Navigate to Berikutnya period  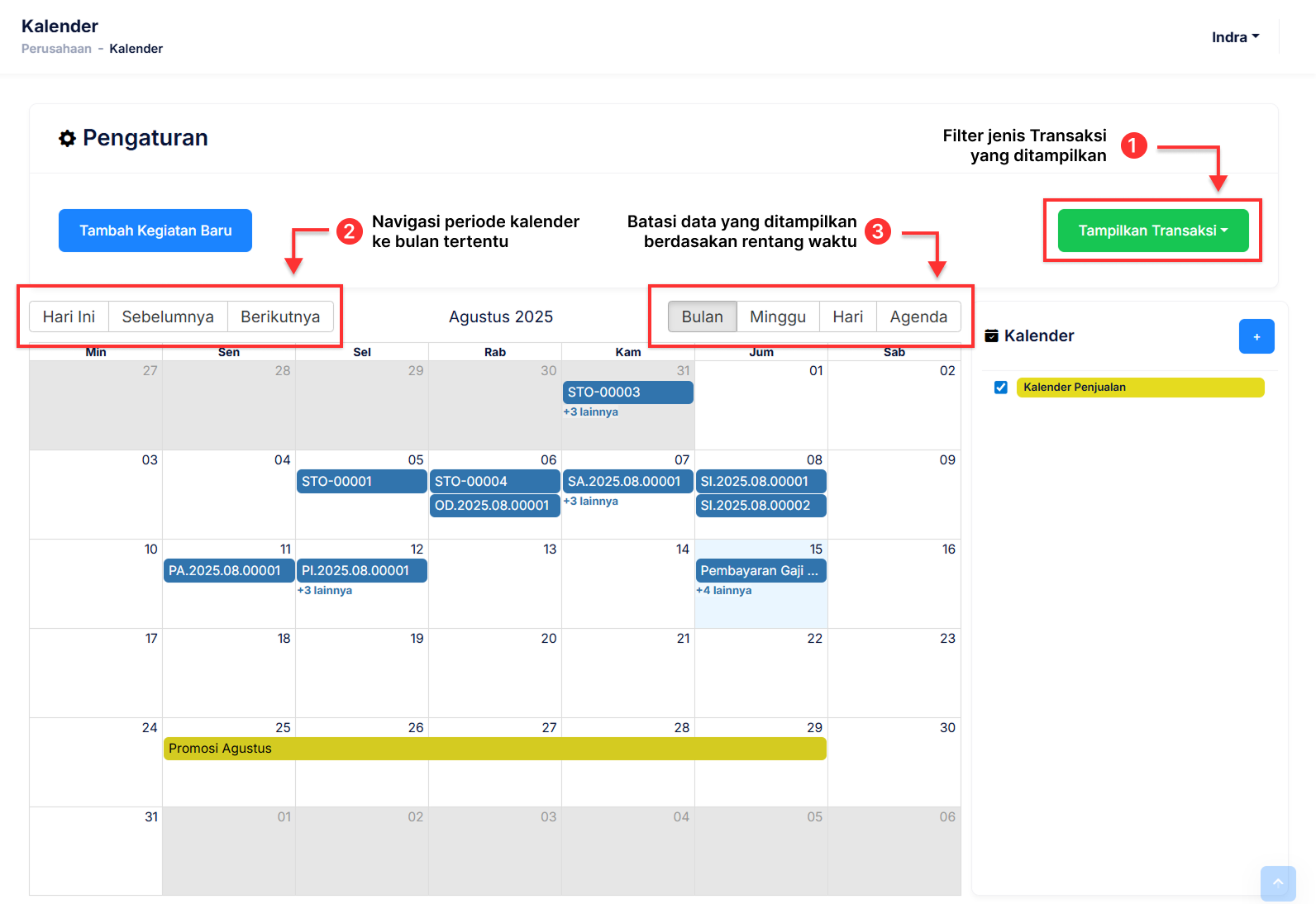pos(280,316)
